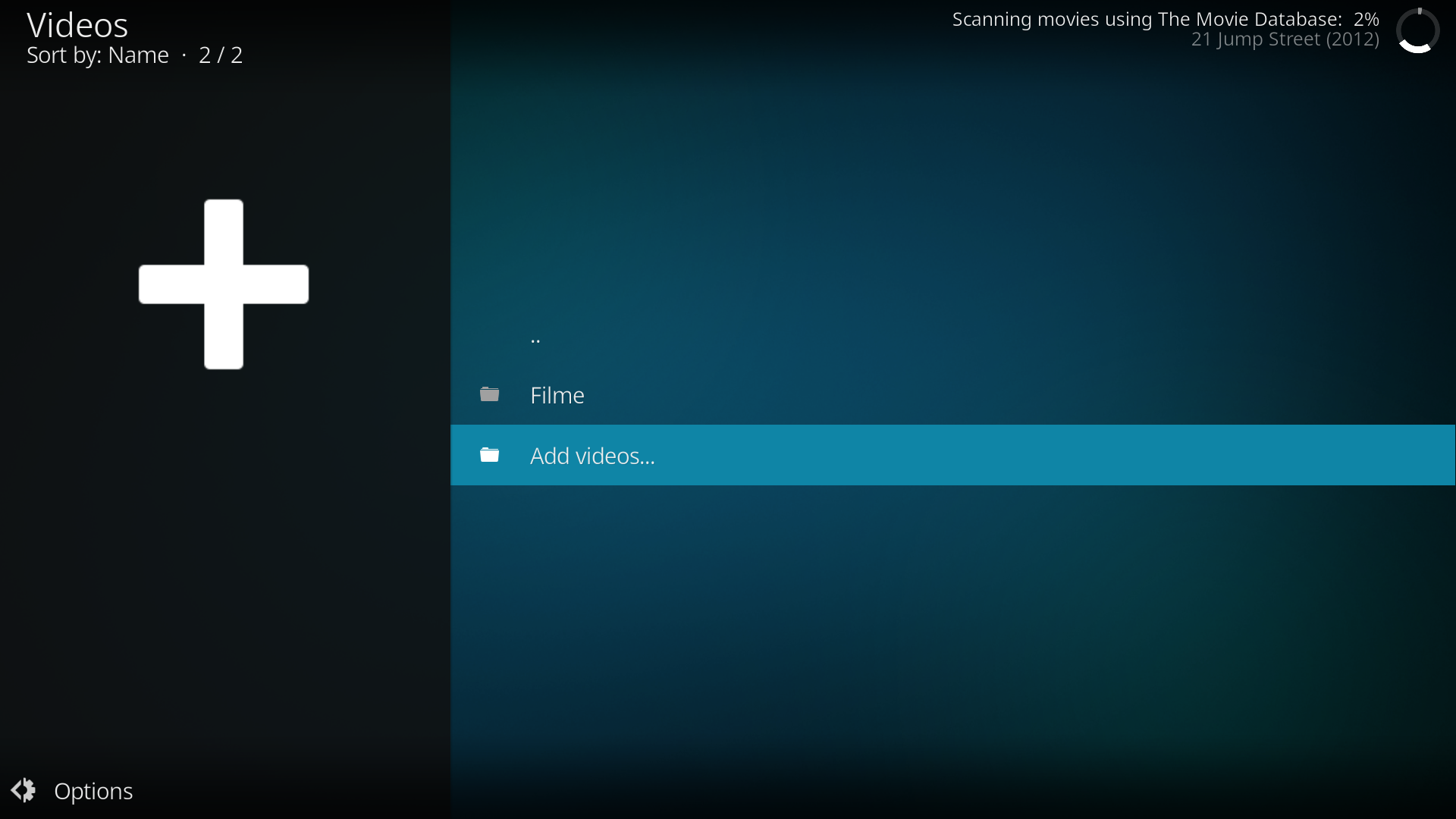Click the large plus add thumbnail

[x=224, y=284]
